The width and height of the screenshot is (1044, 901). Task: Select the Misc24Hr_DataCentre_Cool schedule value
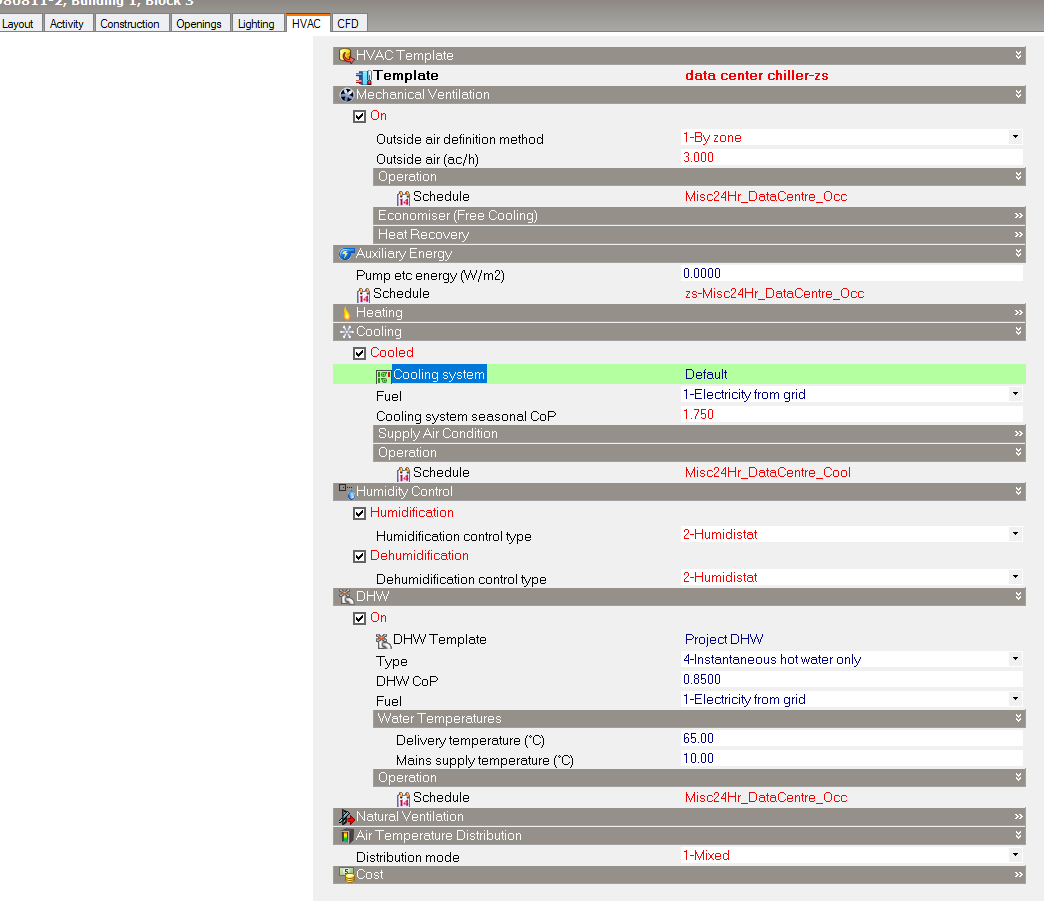[x=767, y=472]
